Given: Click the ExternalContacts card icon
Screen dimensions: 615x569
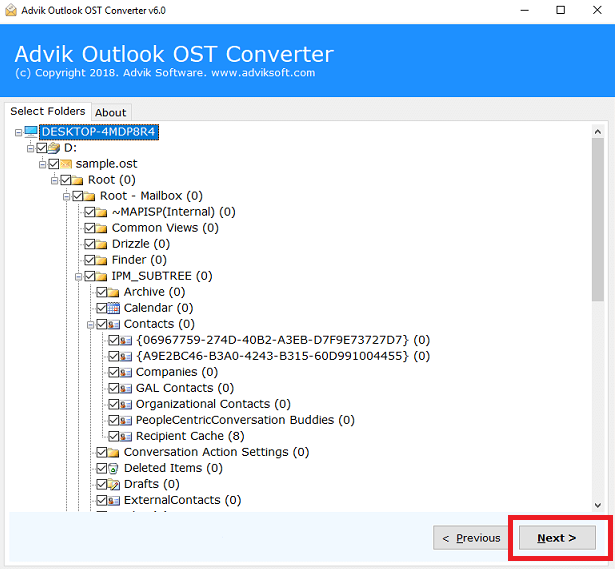Looking at the screenshot, I should tap(113, 501).
